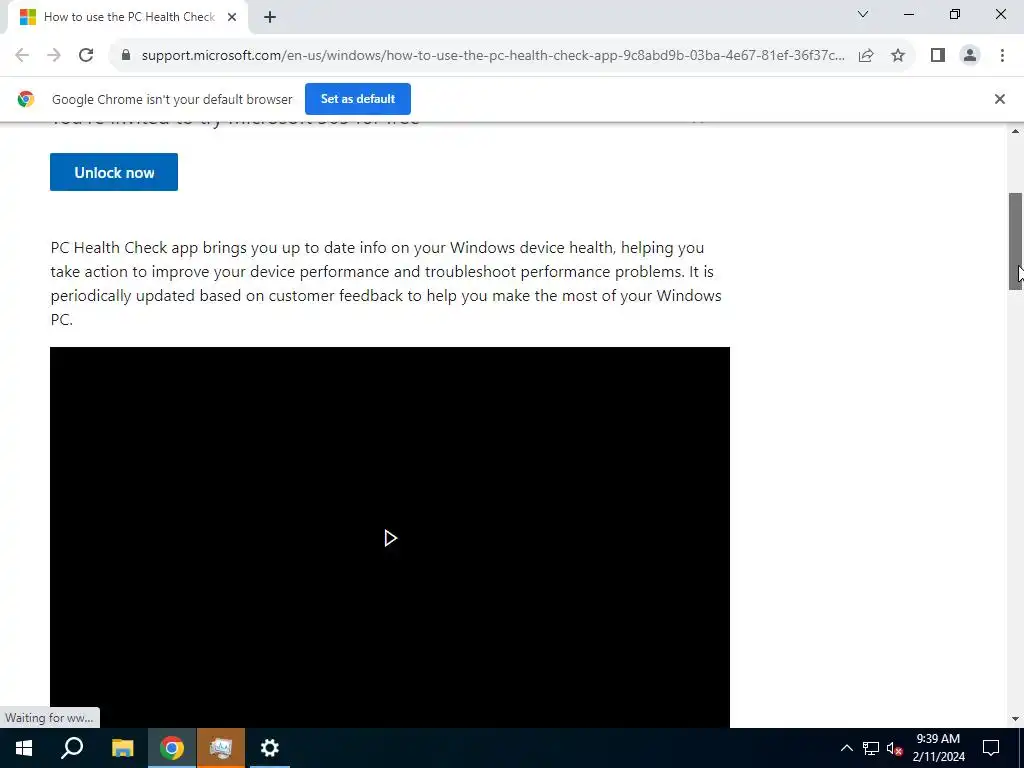Reload the page in Chrome
Screen dimensions: 1024x768
tap(86, 56)
